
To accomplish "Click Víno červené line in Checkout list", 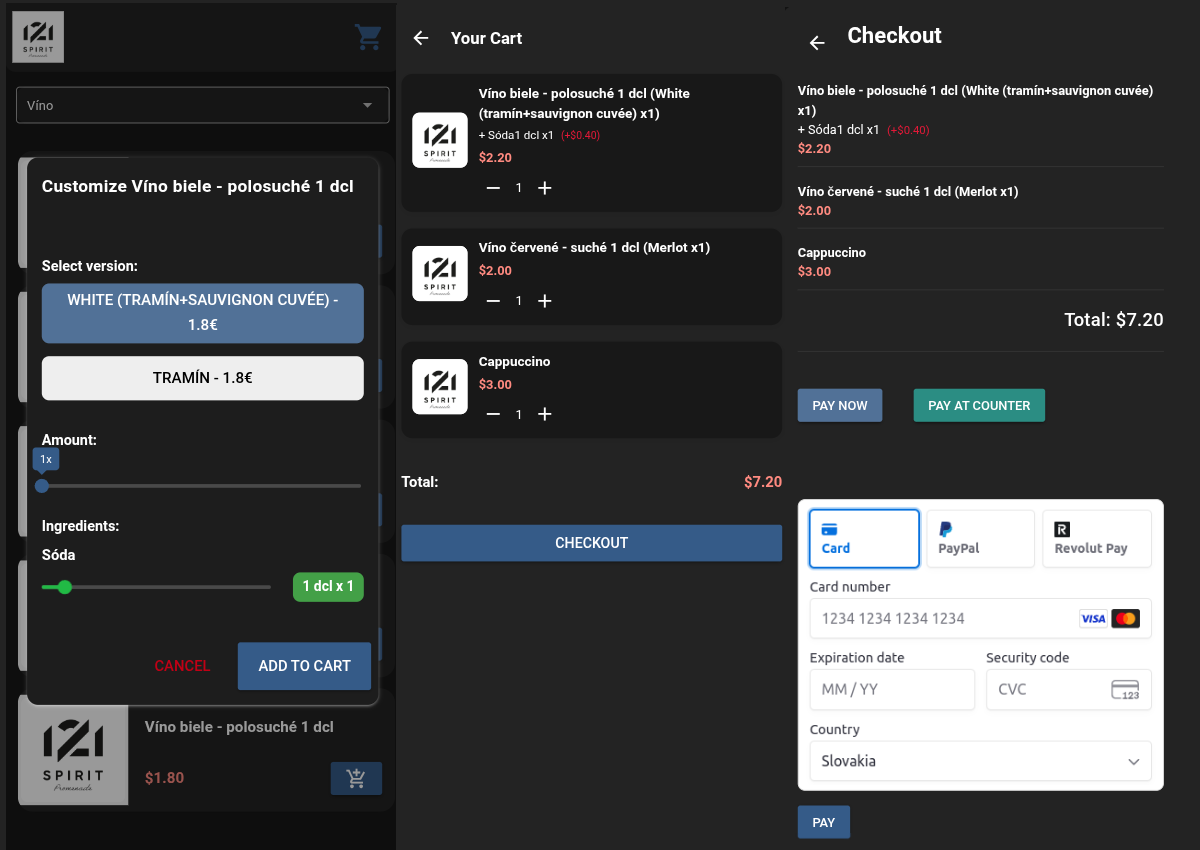I will click(x=908, y=191).
